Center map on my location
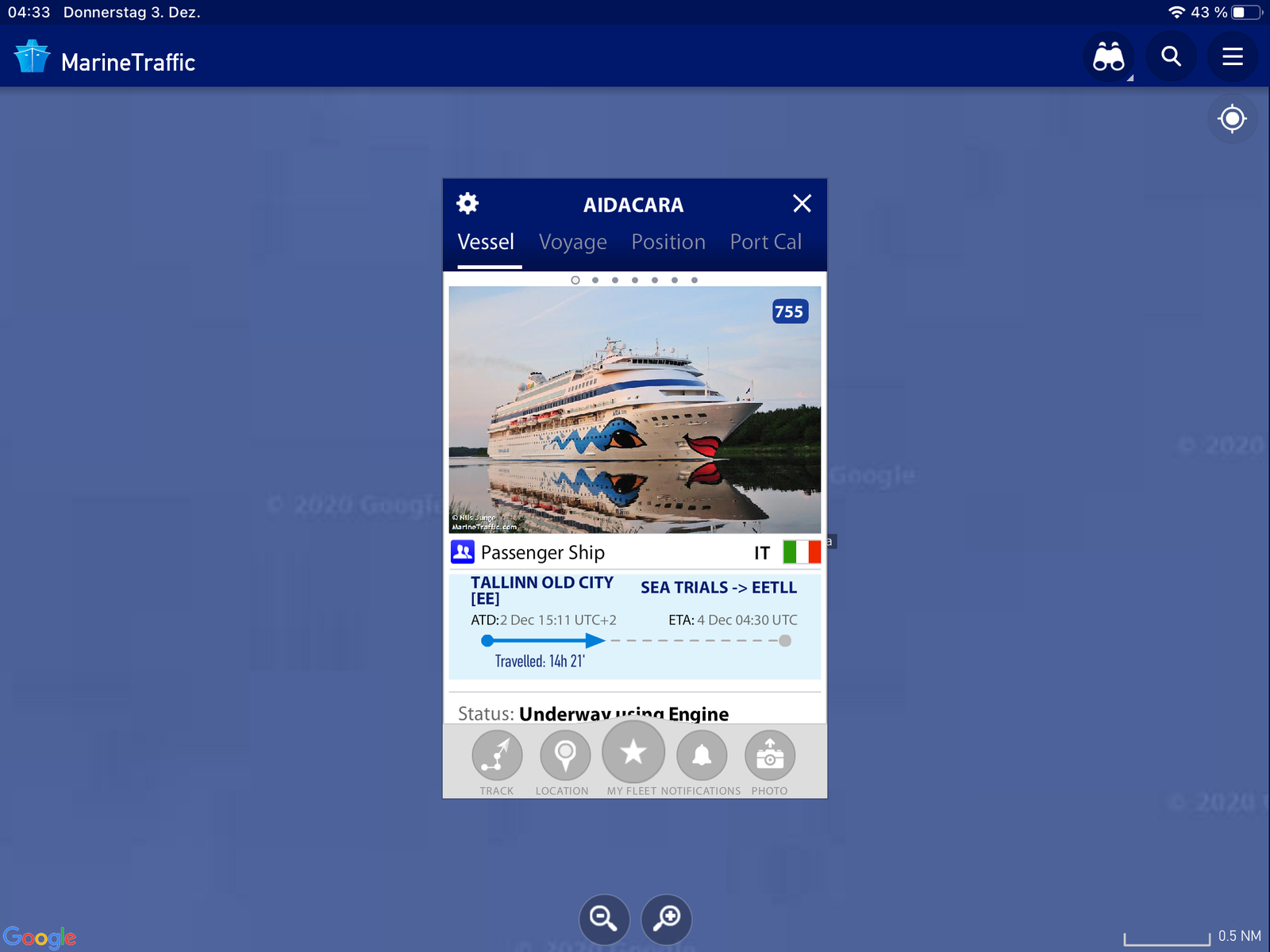Viewport: 1270px width, 952px height. tap(1232, 119)
